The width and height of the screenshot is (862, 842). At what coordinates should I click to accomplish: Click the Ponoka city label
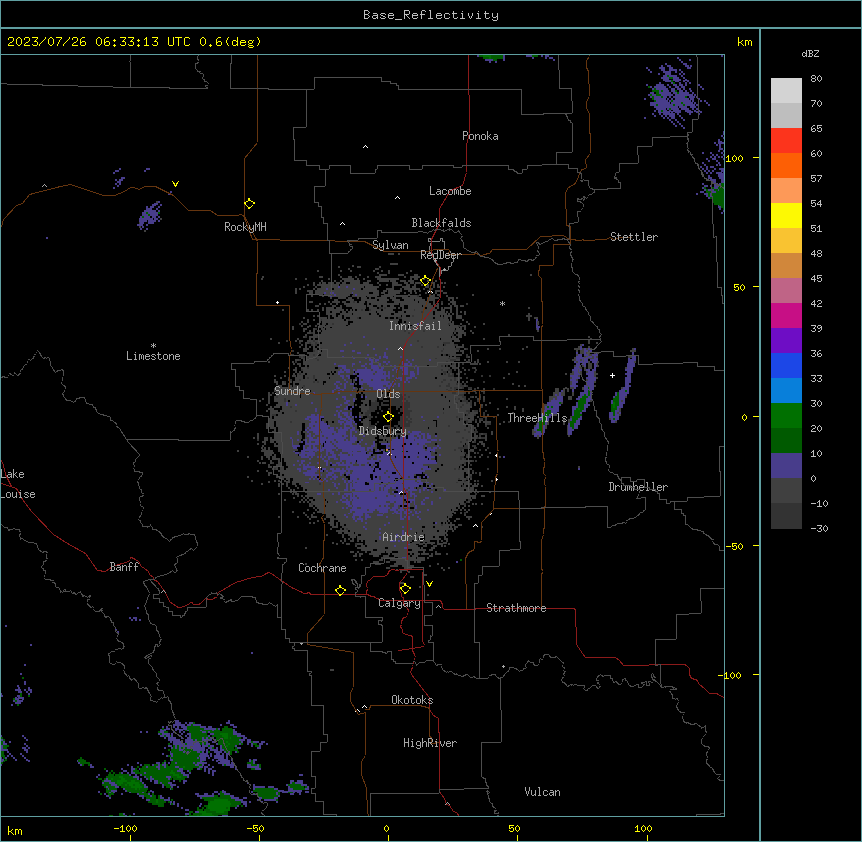click(480, 136)
